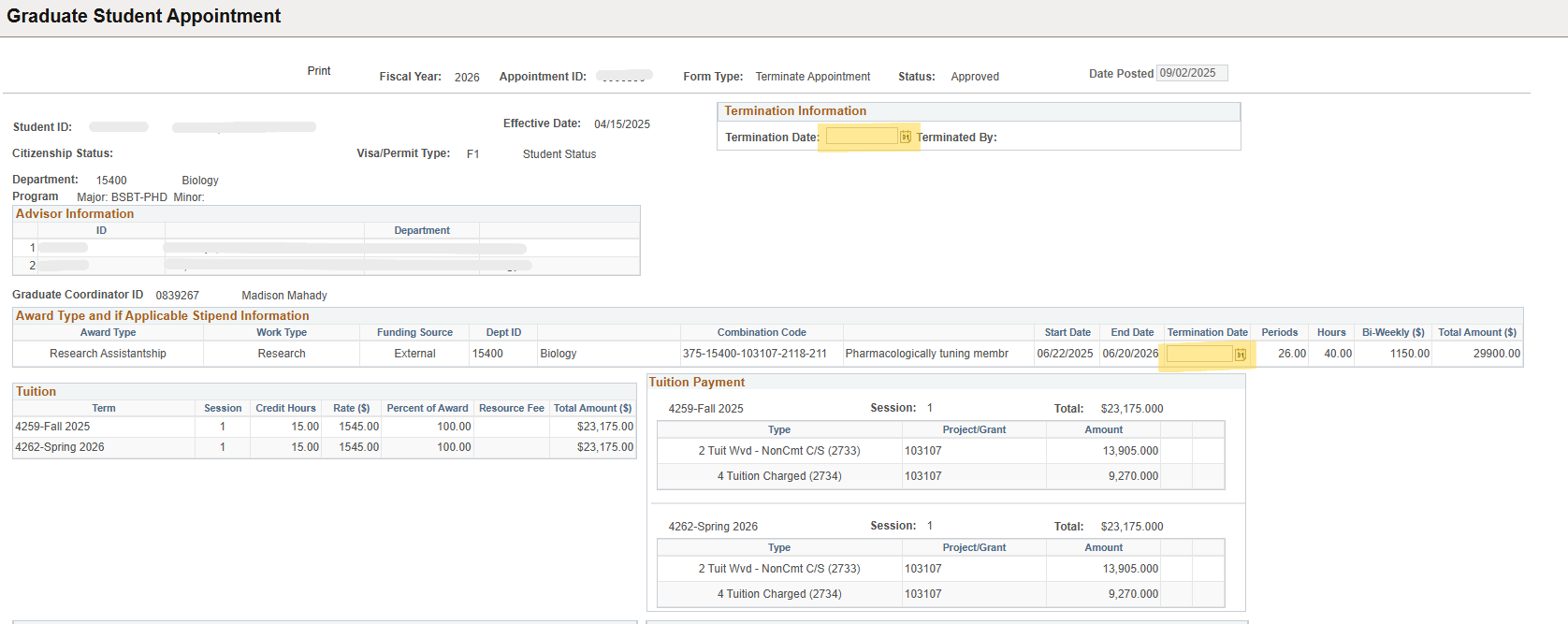Click the Funding Source column header
This screenshot has height=624, width=1568.
(414, 332)
